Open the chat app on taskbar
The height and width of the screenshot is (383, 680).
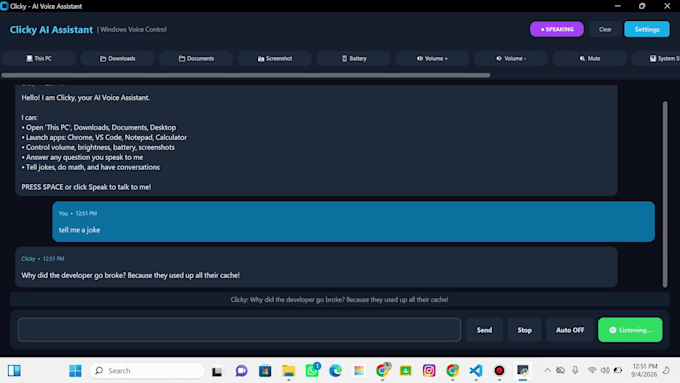(x=242, y=371)
